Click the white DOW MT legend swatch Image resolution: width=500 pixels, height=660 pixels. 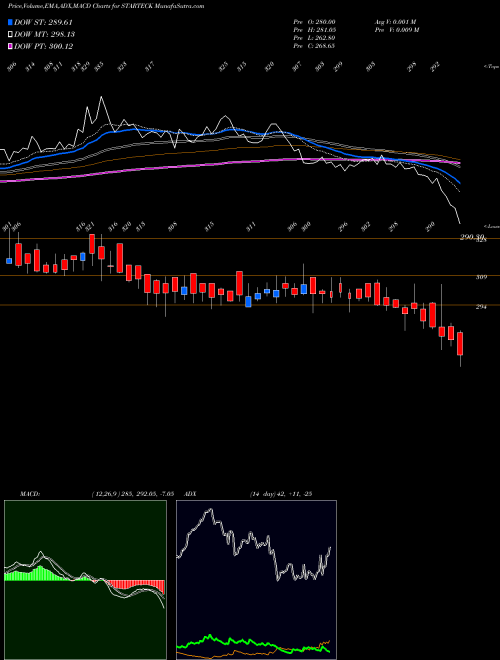tap(10, 34)
